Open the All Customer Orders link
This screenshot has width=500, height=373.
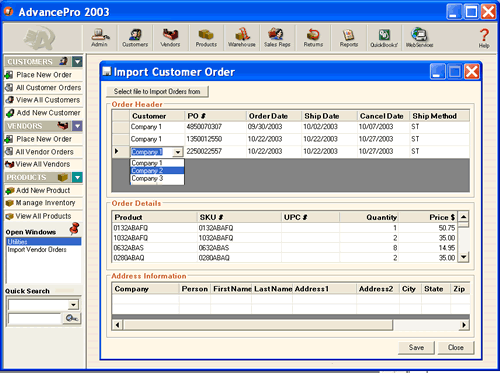(x=49, y=88)
